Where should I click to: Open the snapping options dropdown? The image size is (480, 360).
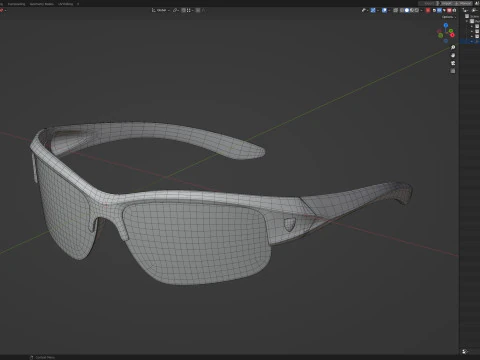coord(190,10)
